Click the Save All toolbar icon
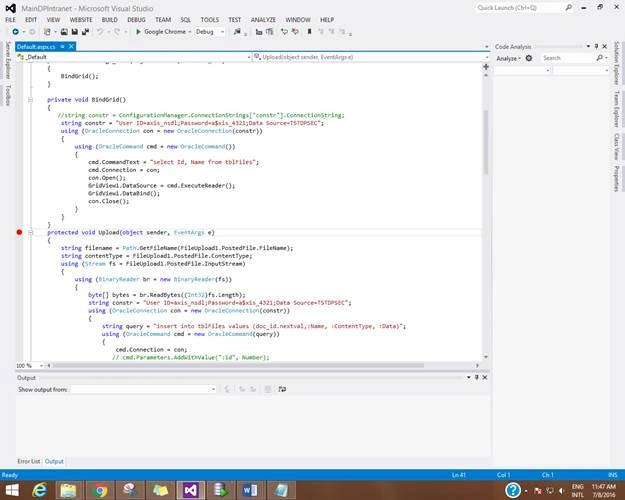This screenshot has width=625, height=500. click(85, 31)
